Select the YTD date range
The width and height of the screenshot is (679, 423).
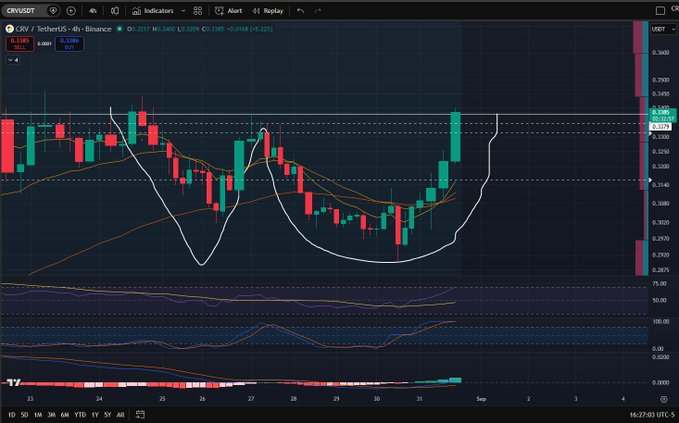point(80,415)
